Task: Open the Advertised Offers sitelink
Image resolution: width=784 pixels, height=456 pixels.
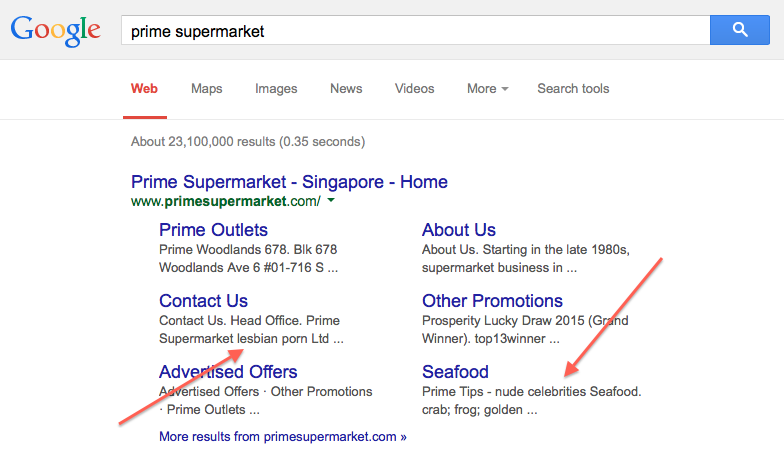Action: pos(228,372)
